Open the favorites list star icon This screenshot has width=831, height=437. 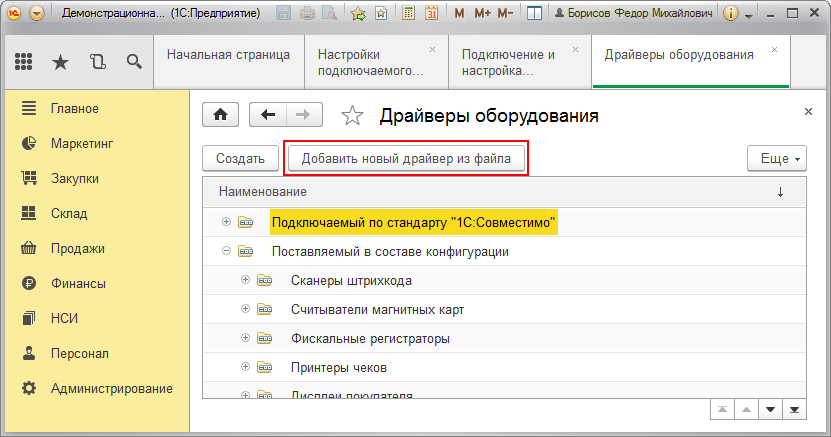[381, 13]
